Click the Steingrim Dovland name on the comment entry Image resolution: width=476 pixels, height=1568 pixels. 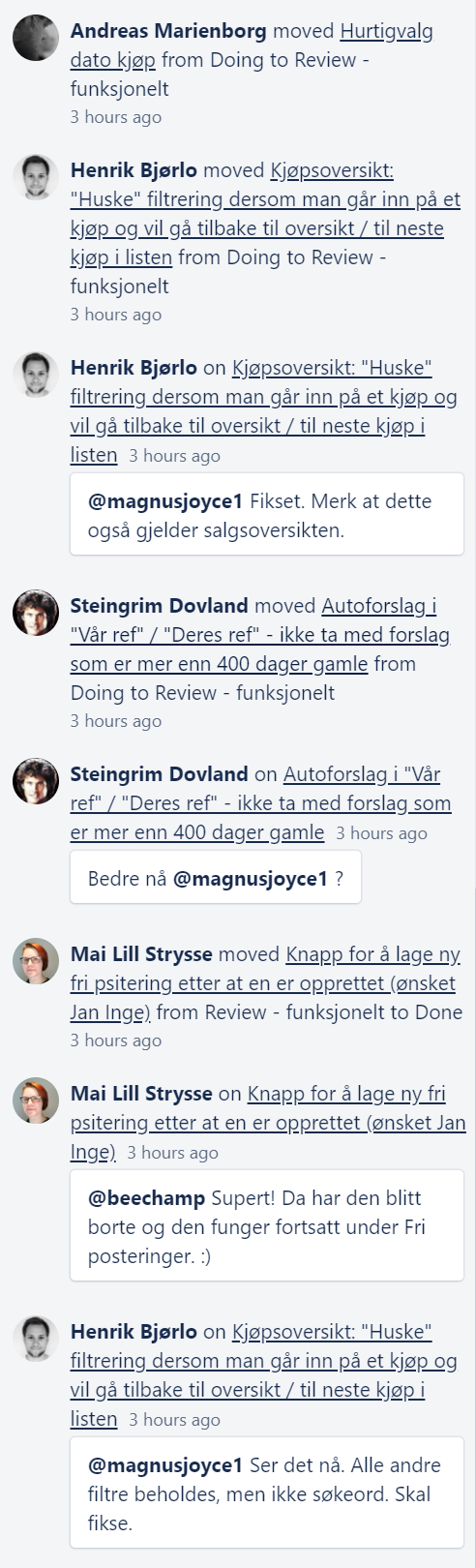[x=160, y=774]
